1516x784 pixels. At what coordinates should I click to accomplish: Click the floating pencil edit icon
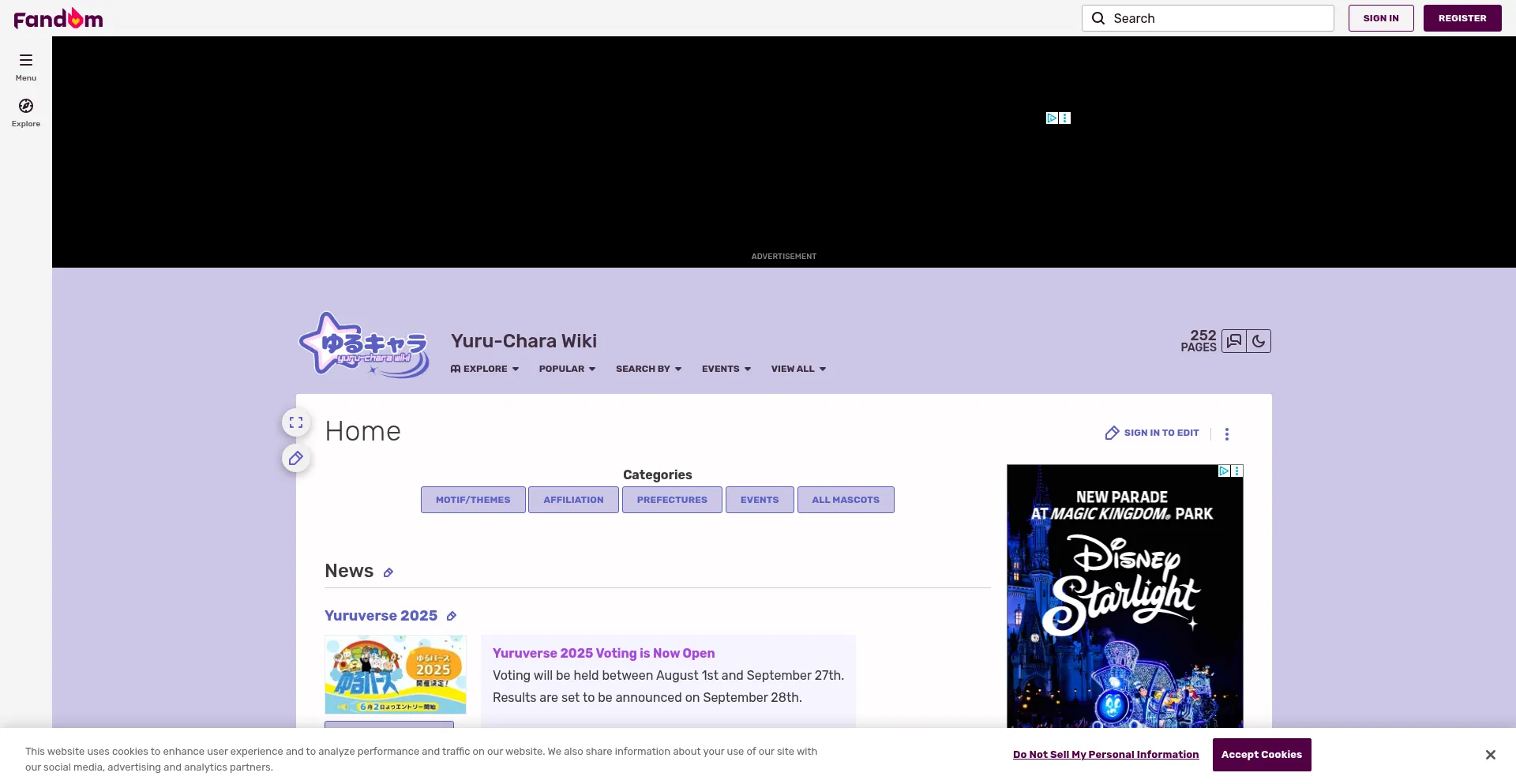(x=296, y=459)
